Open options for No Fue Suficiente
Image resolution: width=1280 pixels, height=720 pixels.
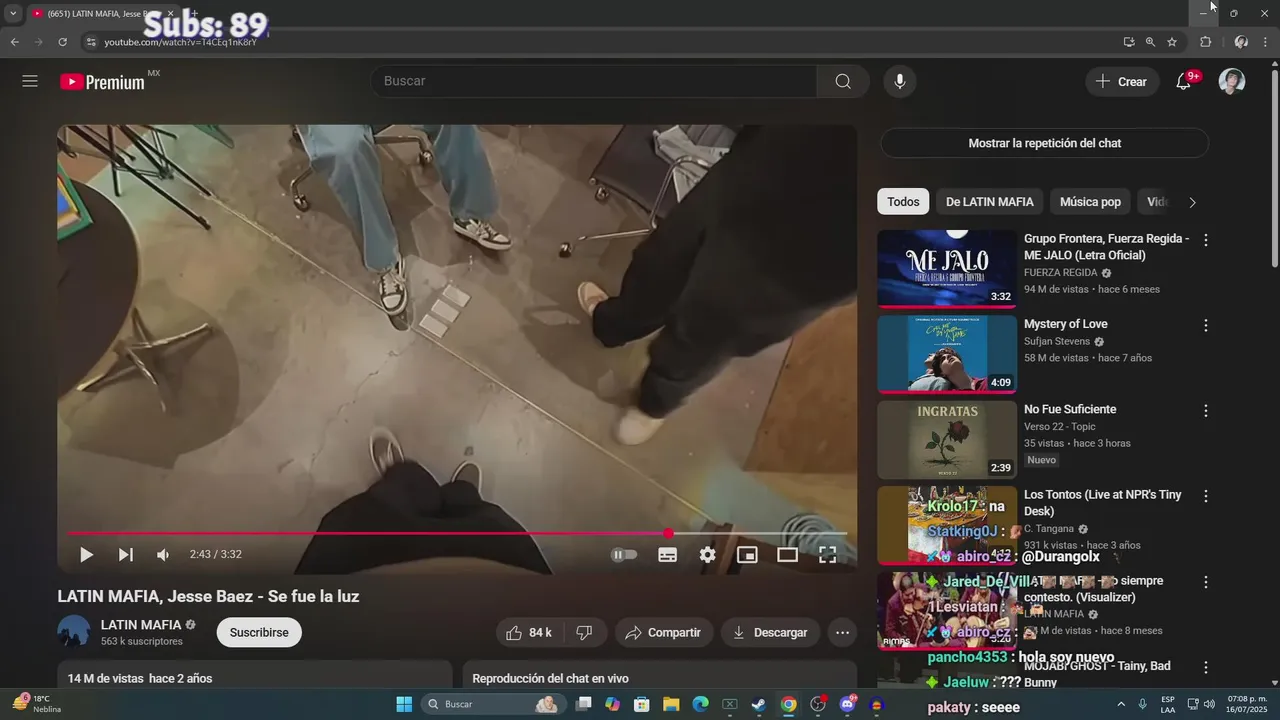(1206, 411)
